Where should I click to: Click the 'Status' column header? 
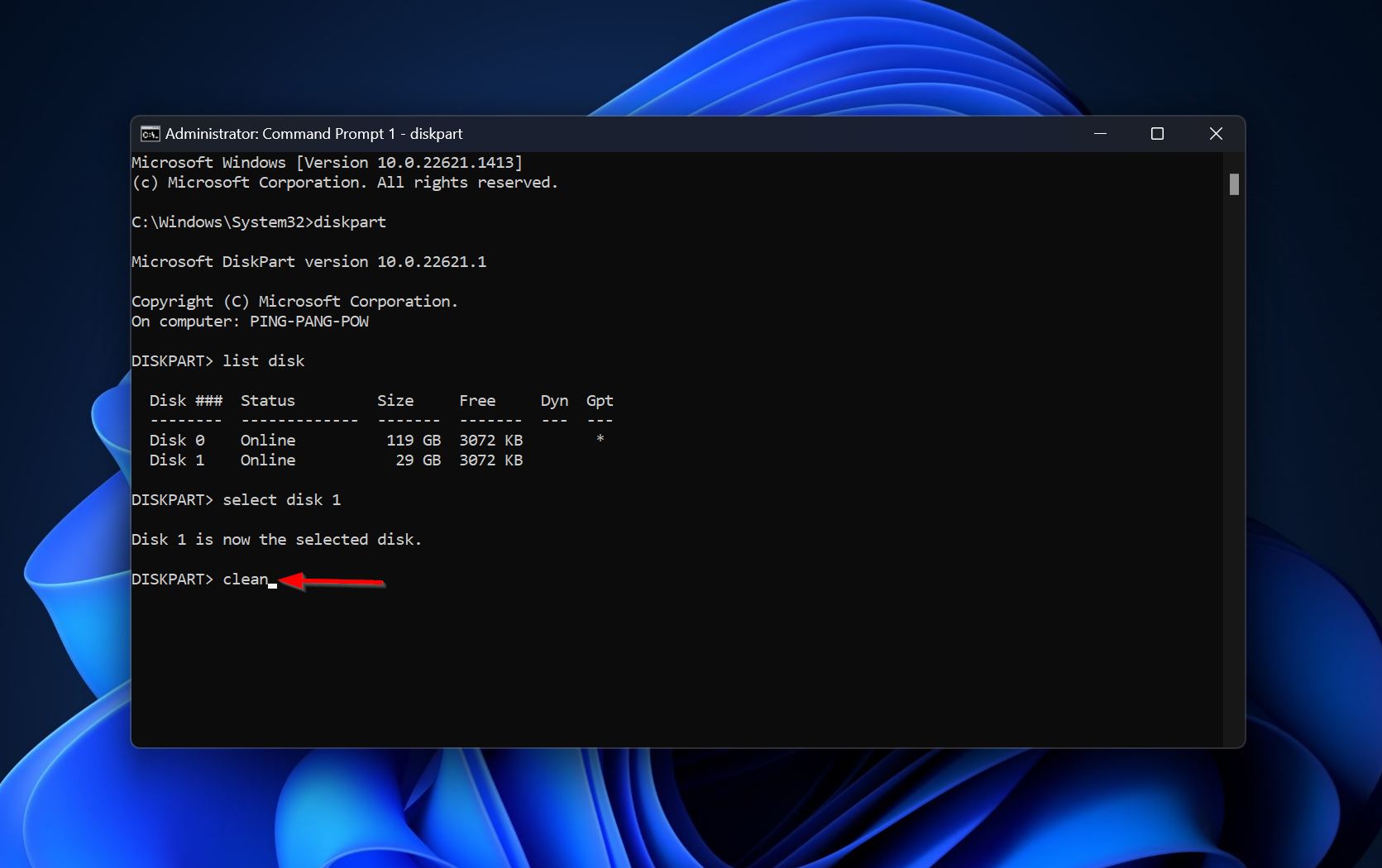(x=268, y=401)
